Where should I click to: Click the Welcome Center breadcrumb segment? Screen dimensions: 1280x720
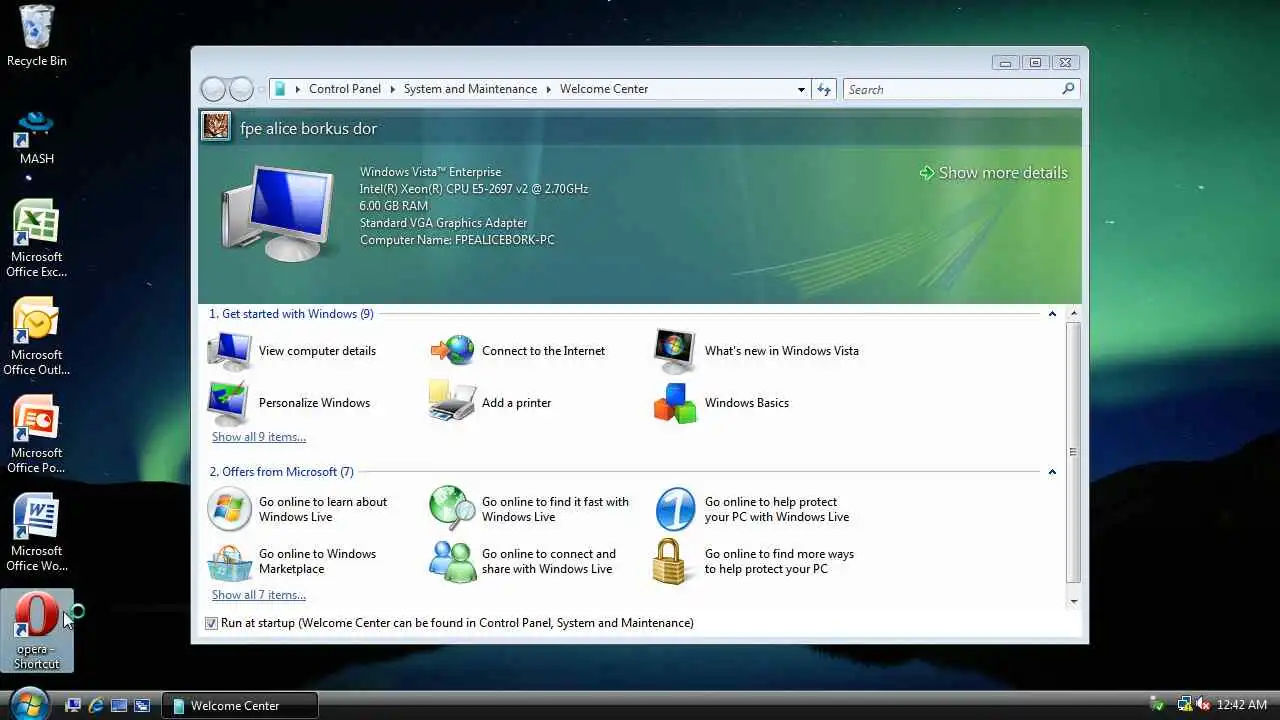pos(604,89)
